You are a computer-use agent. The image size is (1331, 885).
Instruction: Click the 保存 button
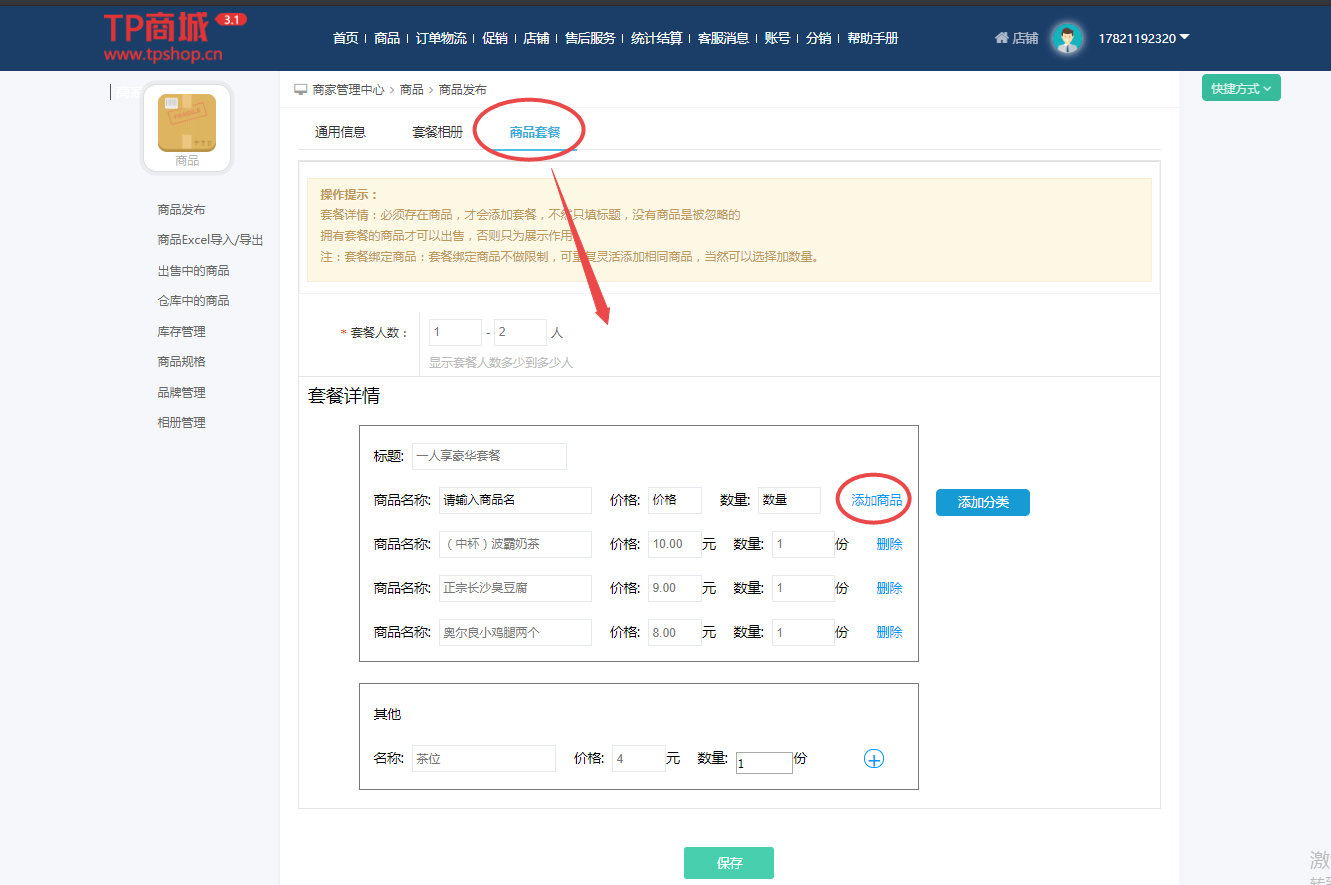[728, 862]
